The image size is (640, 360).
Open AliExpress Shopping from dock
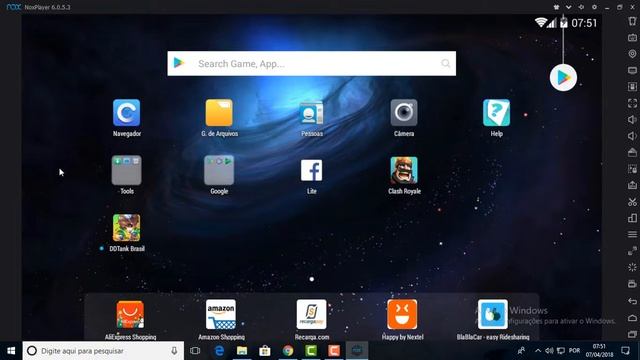click(x=130, y=315)
